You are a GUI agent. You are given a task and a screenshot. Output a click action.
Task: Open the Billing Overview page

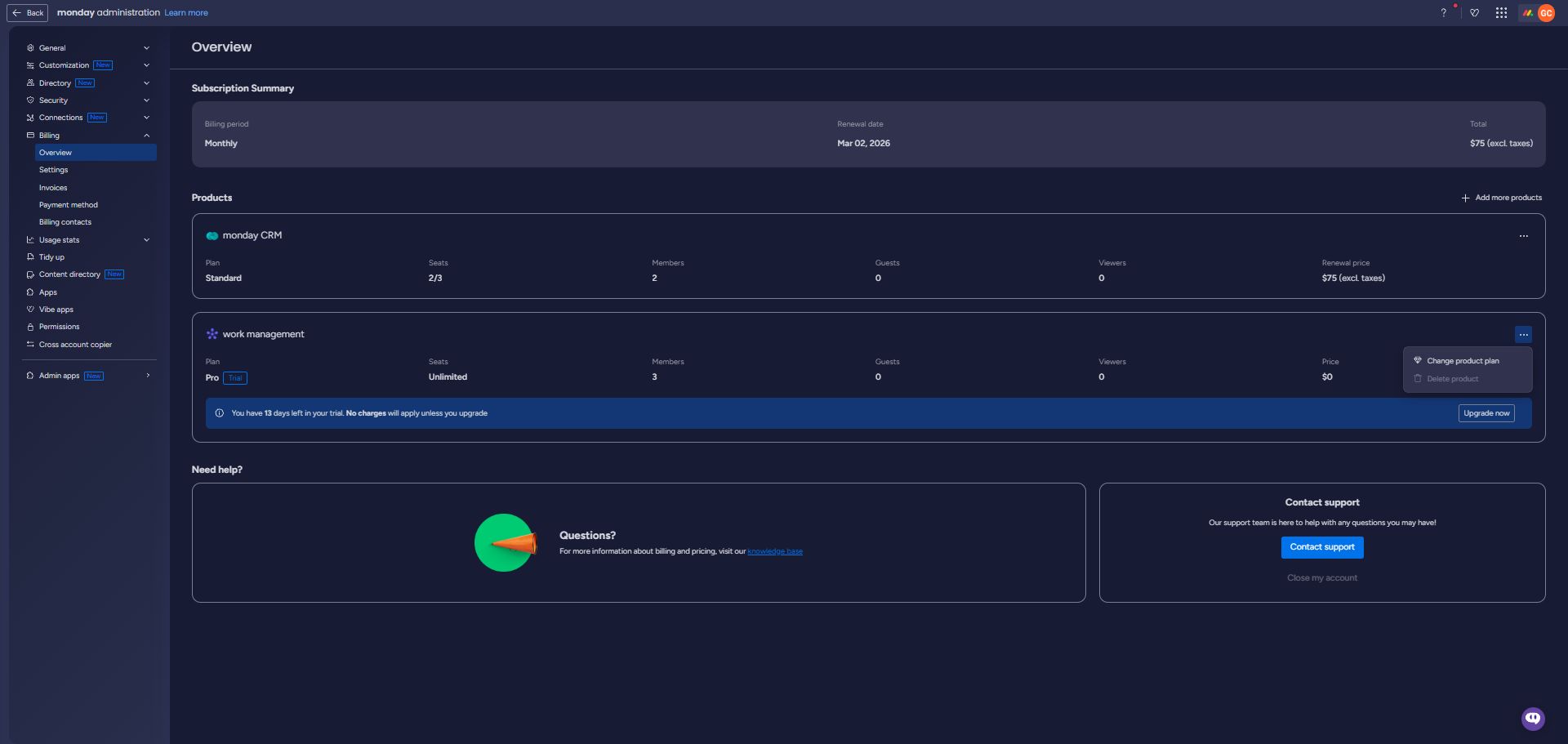96,153
